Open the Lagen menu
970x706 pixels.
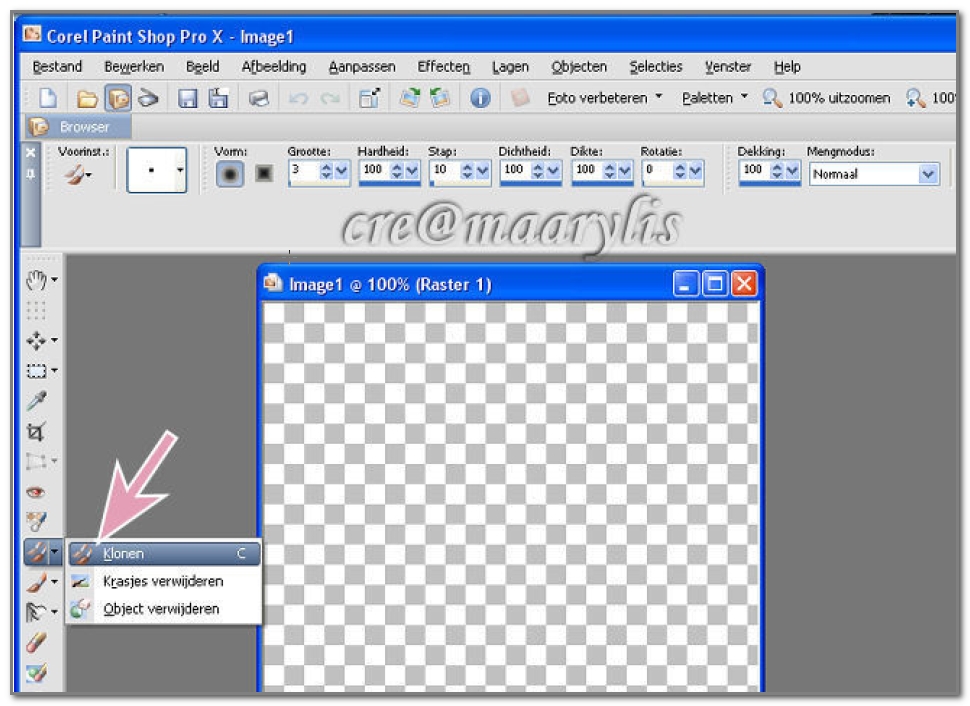tap(510, 67)
